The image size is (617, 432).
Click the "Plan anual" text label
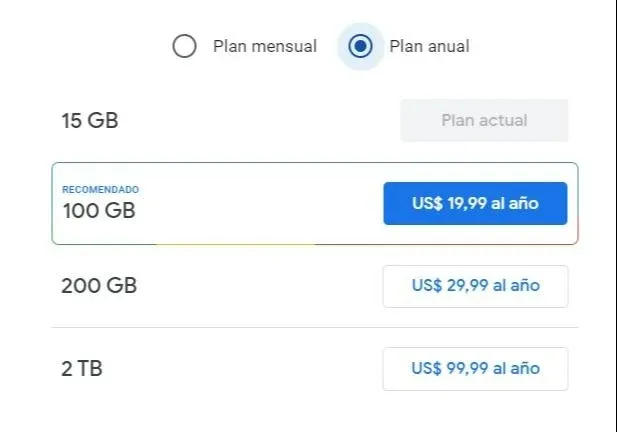429,46
